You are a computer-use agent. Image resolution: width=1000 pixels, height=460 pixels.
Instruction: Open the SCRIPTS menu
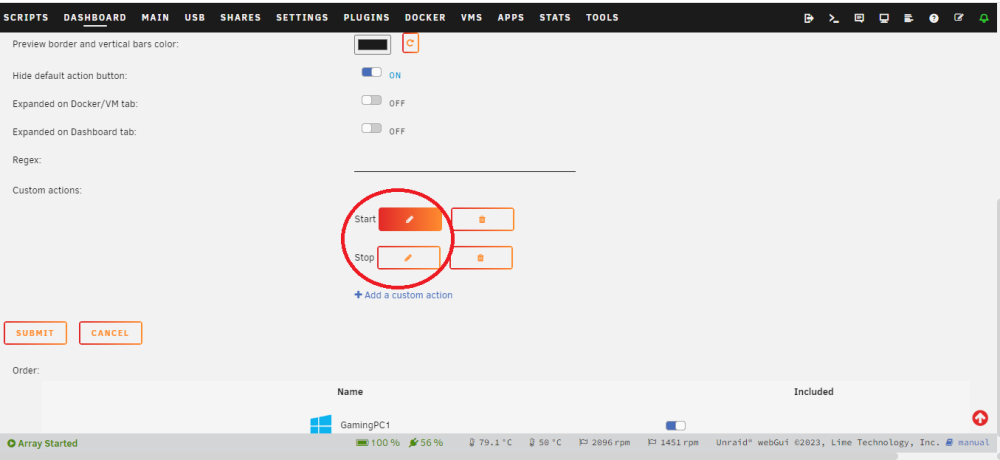click(26, 18)
